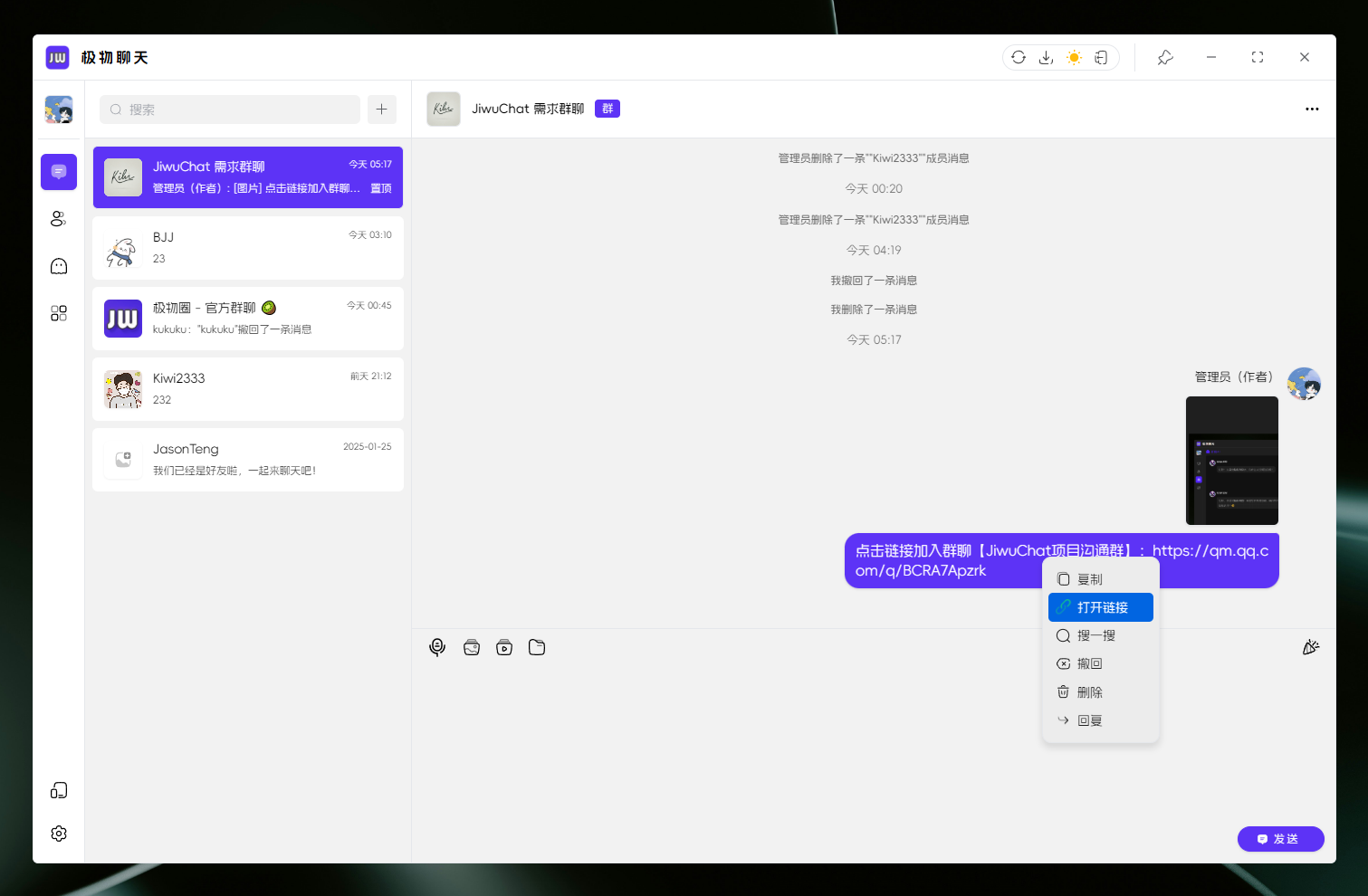Select 打开链接 in context menu

coord(1101,607)
